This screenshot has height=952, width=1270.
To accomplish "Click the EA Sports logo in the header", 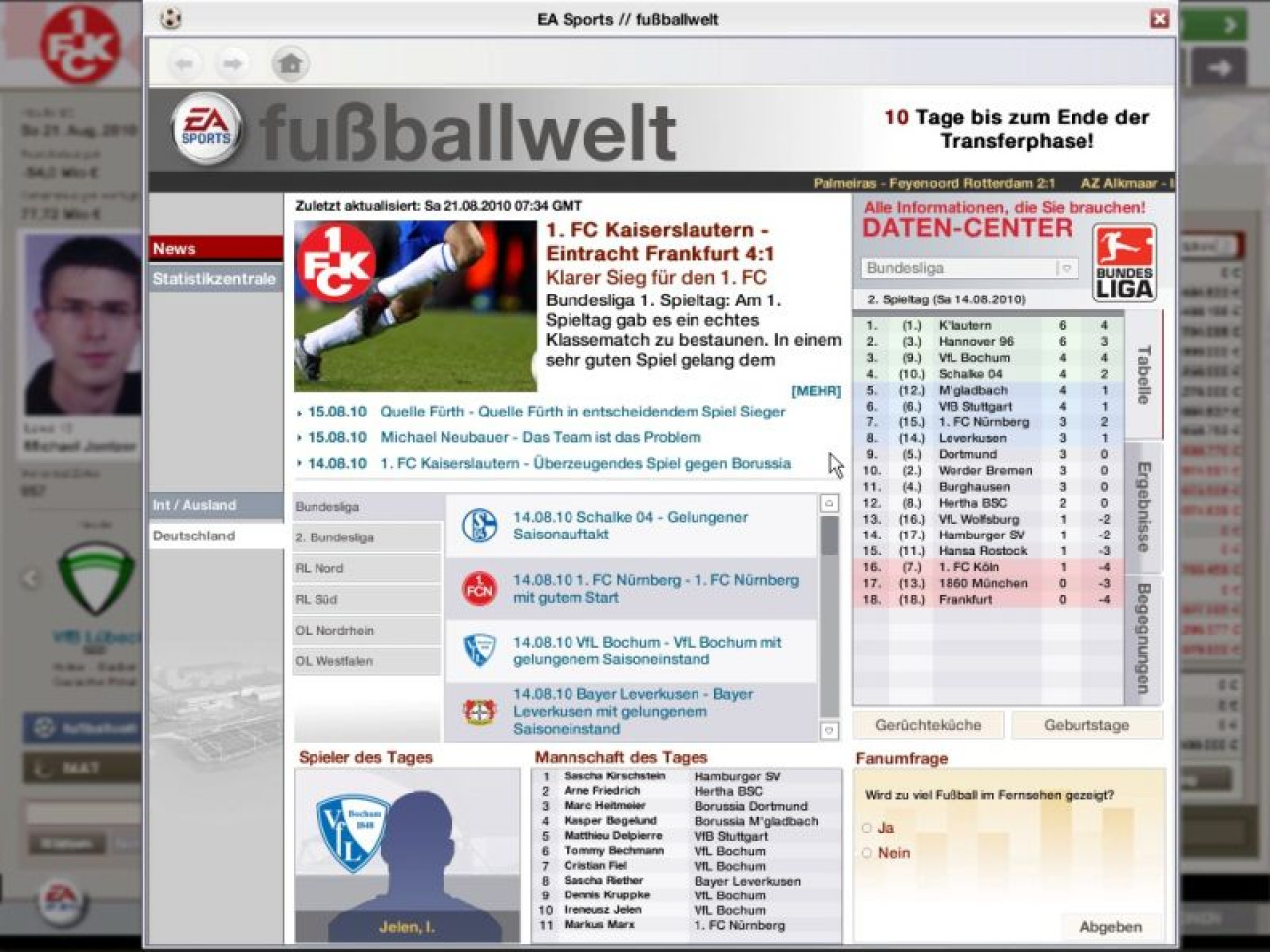I will [206, 129].
